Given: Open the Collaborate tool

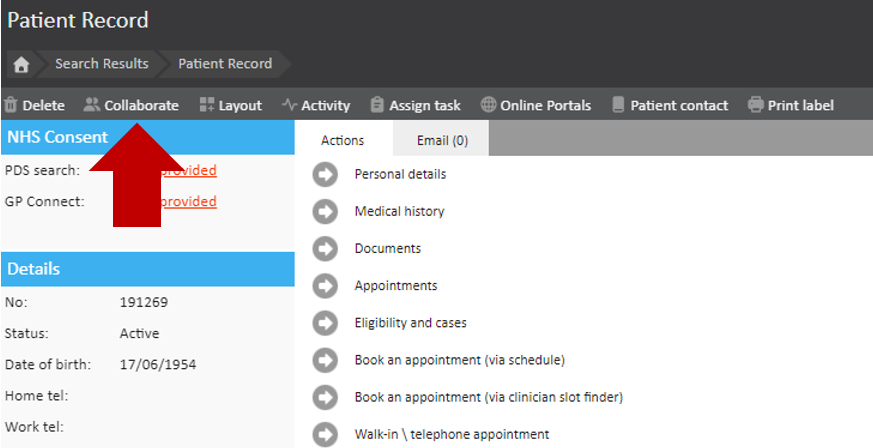Looking at the screenshot, I should point(131,105).
